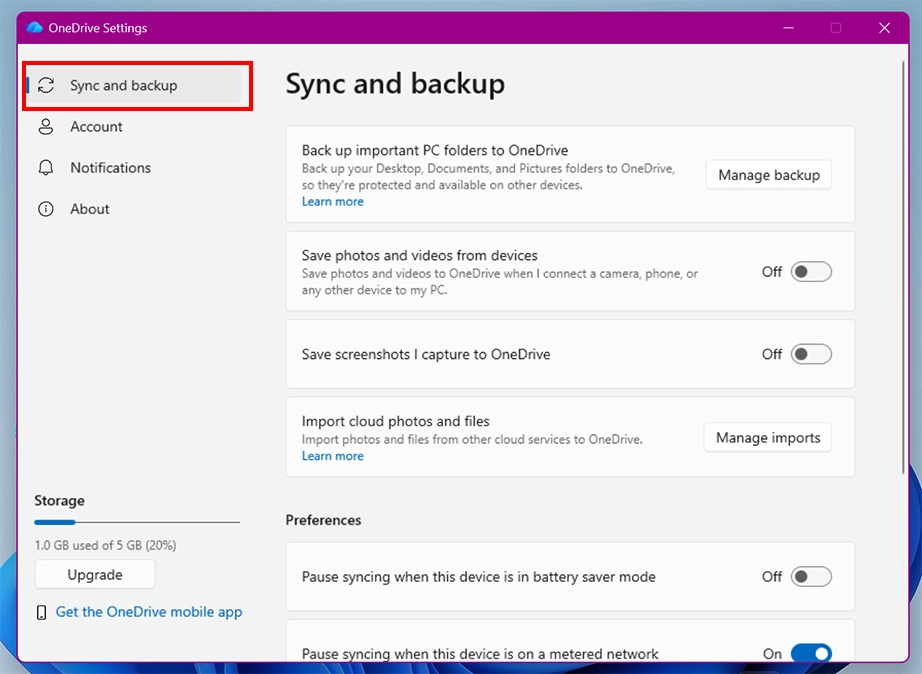Click the Upgrade storage button
Image resolution: width=922 pixels, height=674 pixels.
pos(95,575)
